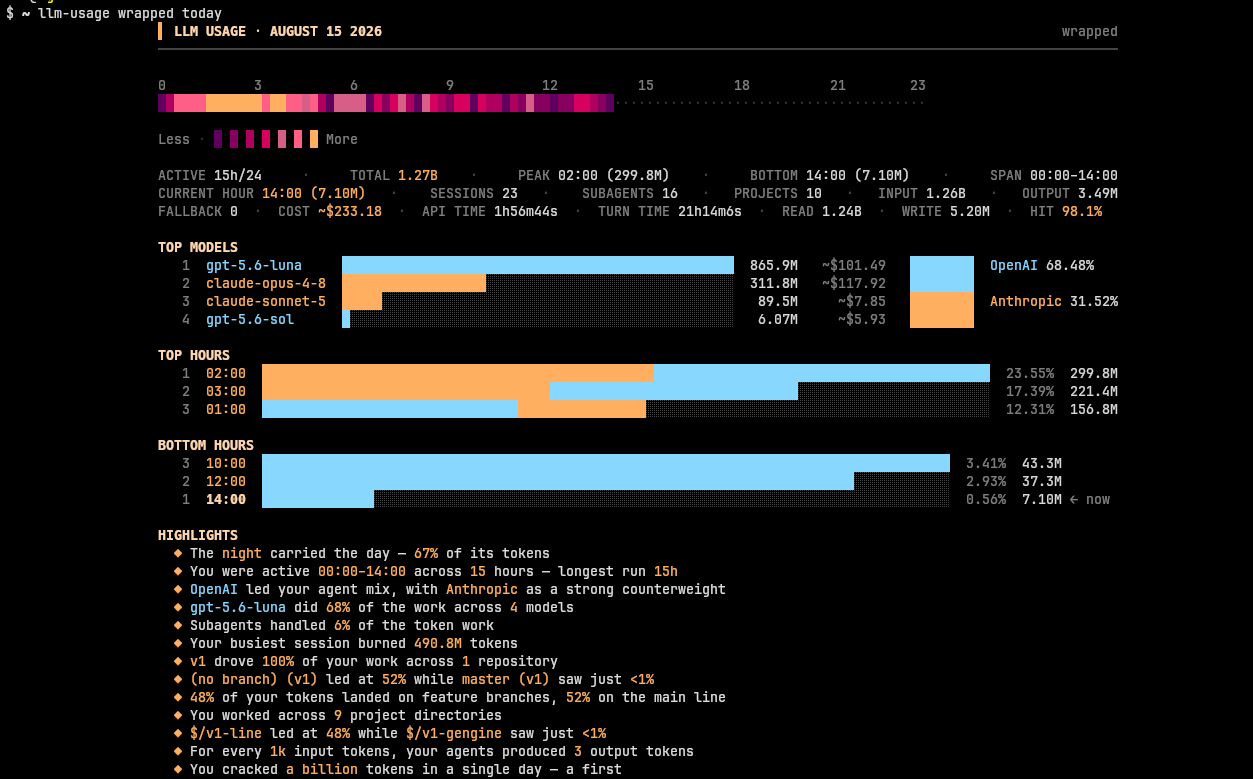1253x779 pixels.
Task: Click the 17.39% percentage in top hours
Action: [x=1030, y=391]
